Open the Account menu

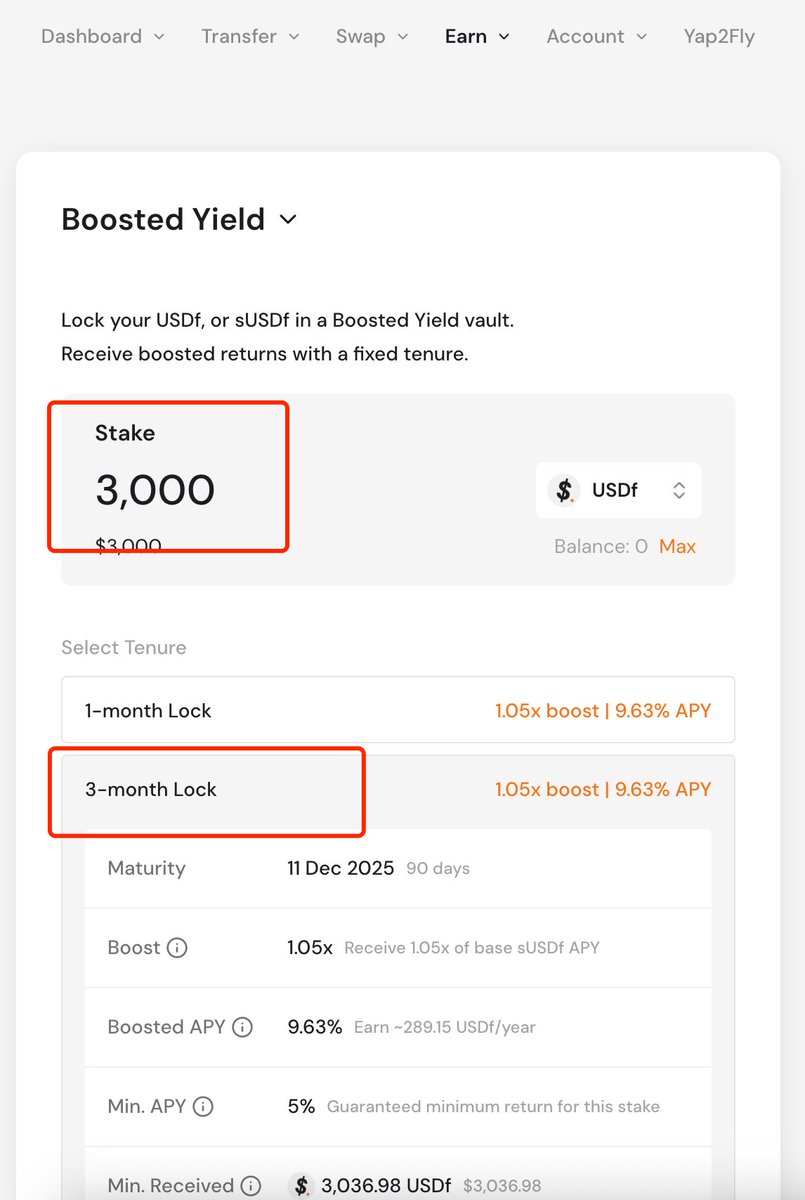(596, 37)
